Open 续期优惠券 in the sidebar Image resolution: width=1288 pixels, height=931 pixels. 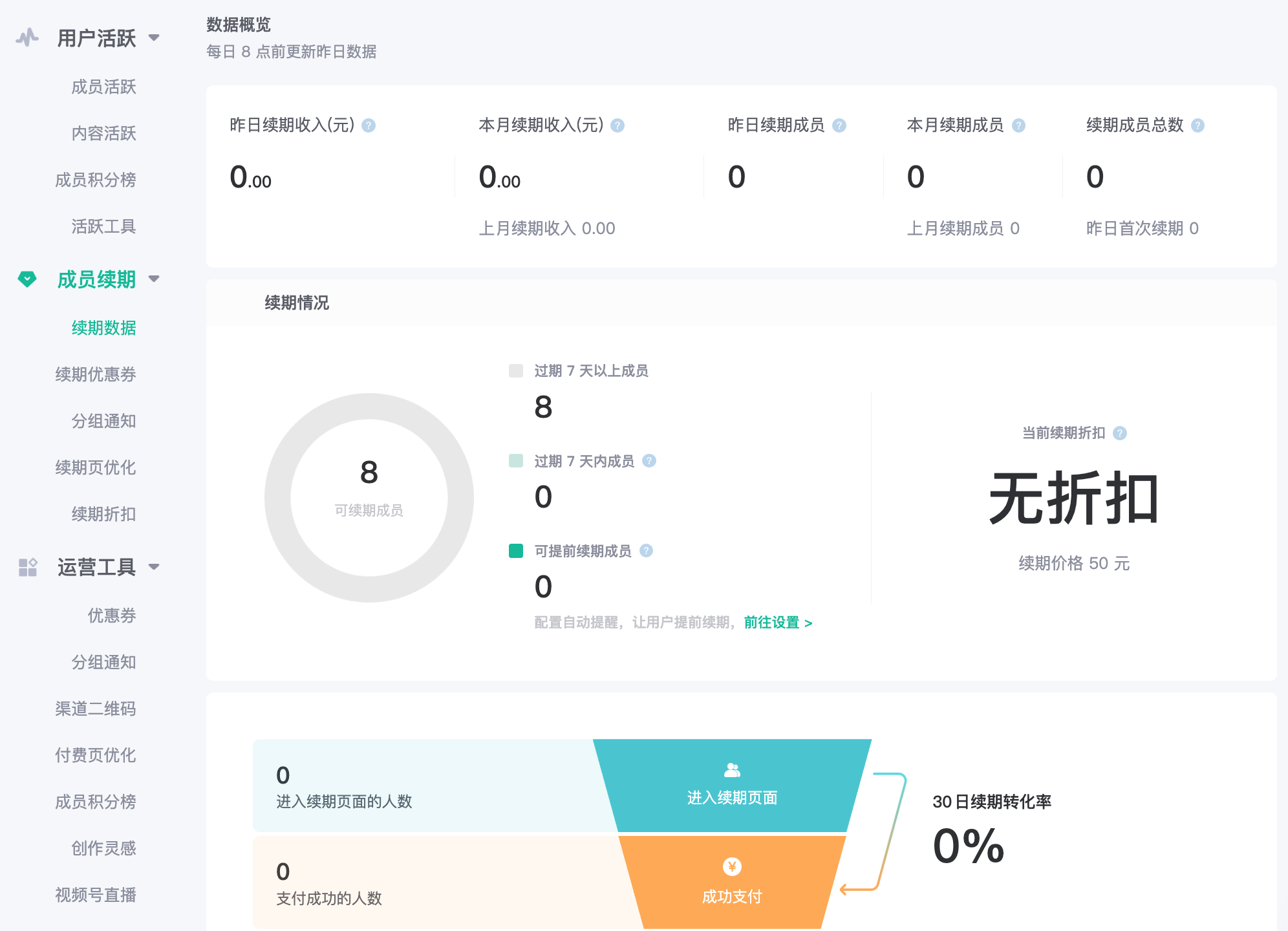(96, 374)
